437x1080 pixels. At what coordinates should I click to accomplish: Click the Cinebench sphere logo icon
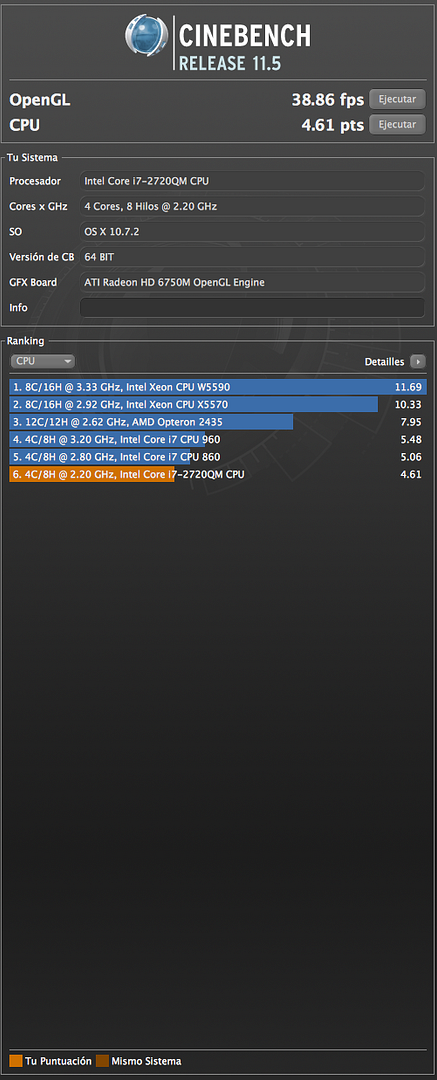pyautogui.click(x=147, y=36)
